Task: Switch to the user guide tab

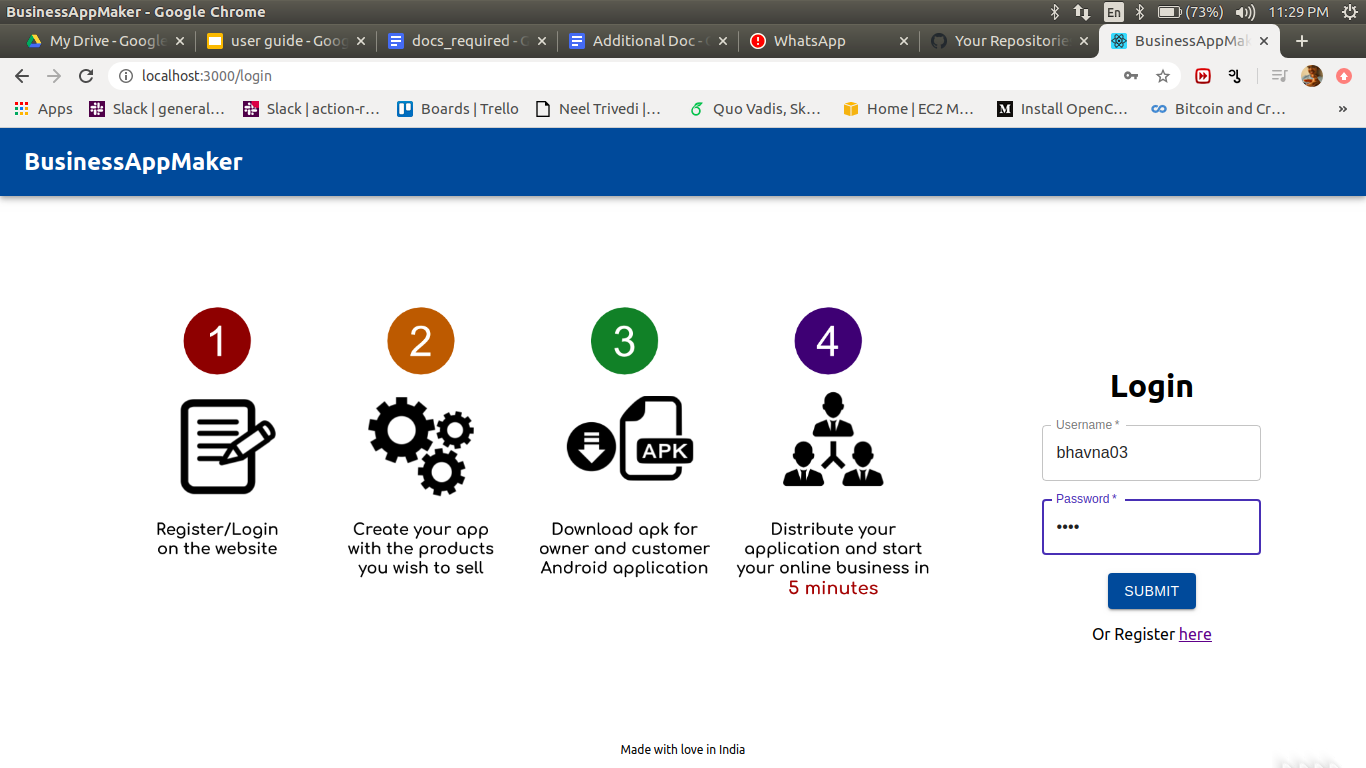Action: [x=286, y=41]
